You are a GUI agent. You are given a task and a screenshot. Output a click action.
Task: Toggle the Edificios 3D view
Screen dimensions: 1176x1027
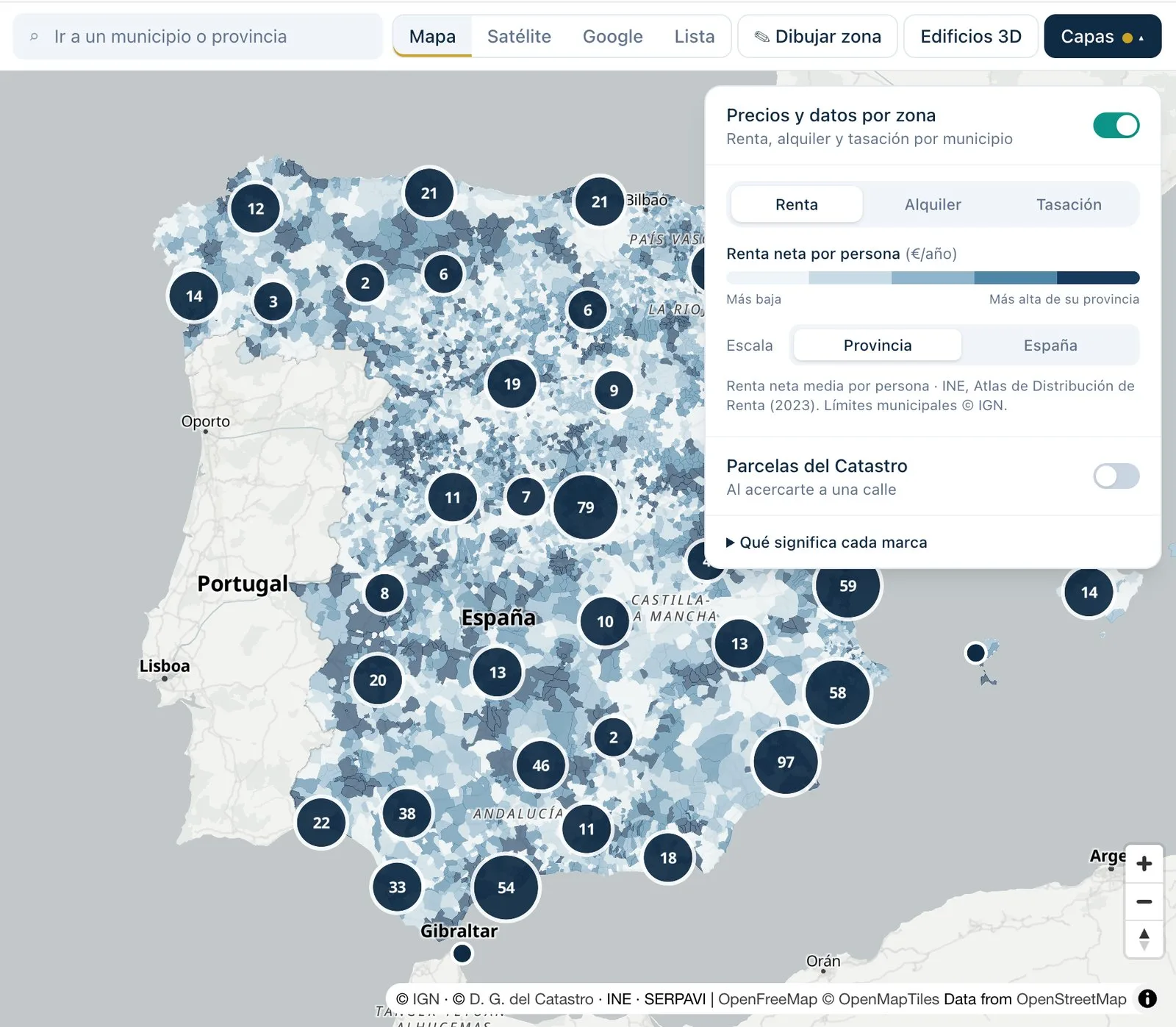point(971,37)
